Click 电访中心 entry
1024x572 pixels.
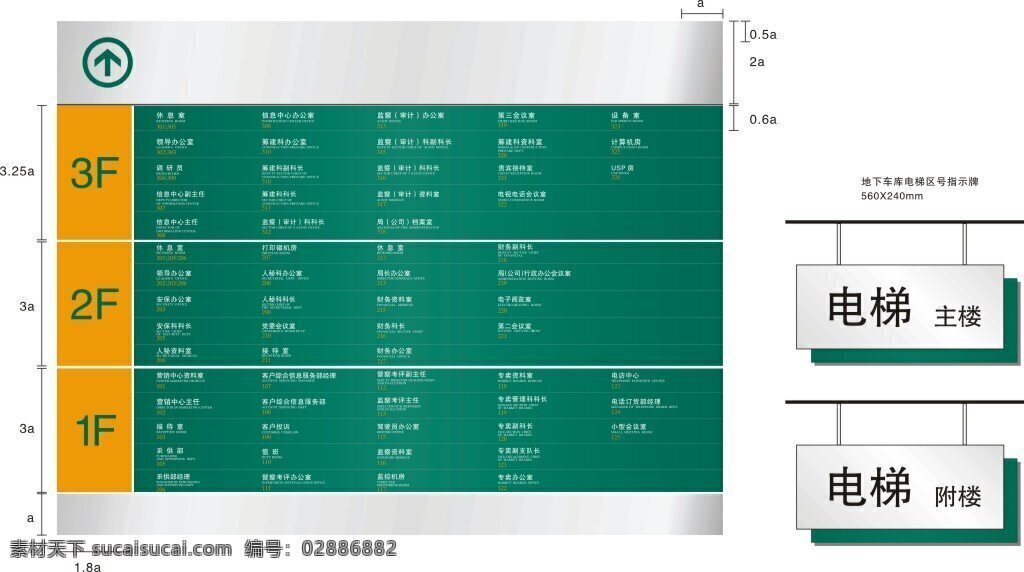click(626, 376)
